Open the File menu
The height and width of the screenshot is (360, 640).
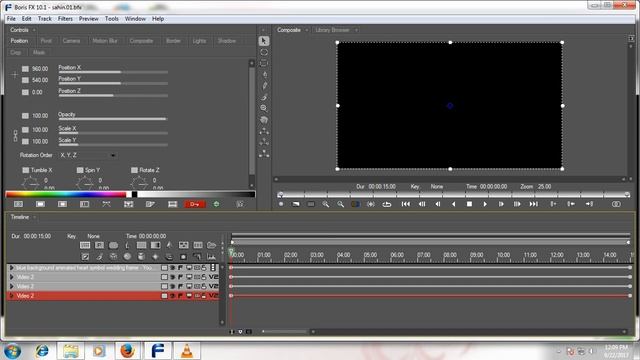(x=11, y=19)
